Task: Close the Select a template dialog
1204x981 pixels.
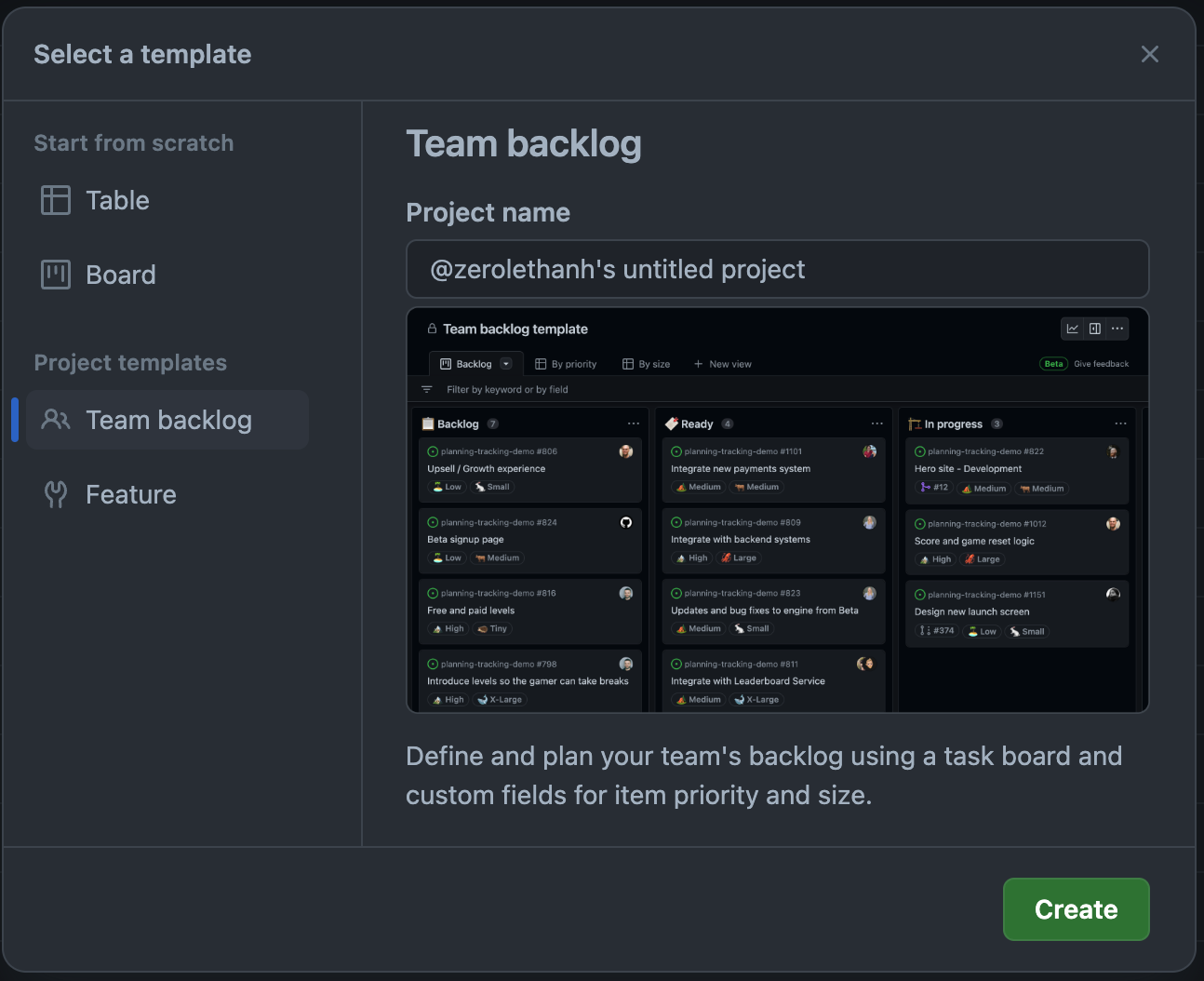Action: [1149, 54]
